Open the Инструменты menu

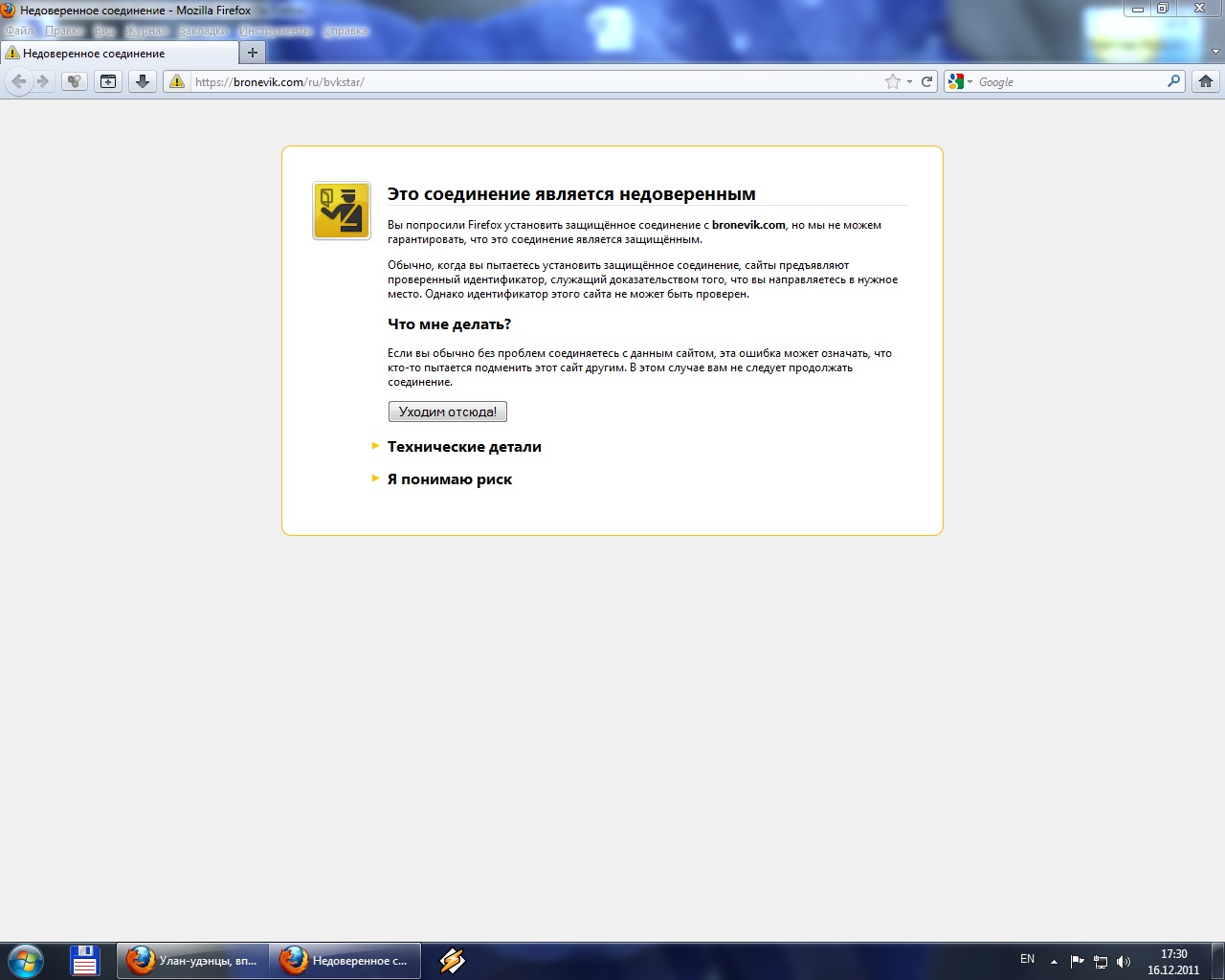[x=275, y=31]
